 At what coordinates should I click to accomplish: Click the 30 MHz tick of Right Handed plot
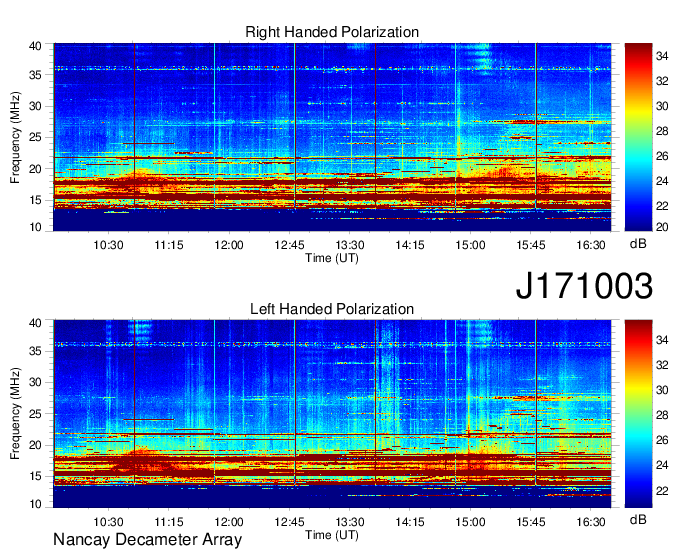[x=35, y=106]
